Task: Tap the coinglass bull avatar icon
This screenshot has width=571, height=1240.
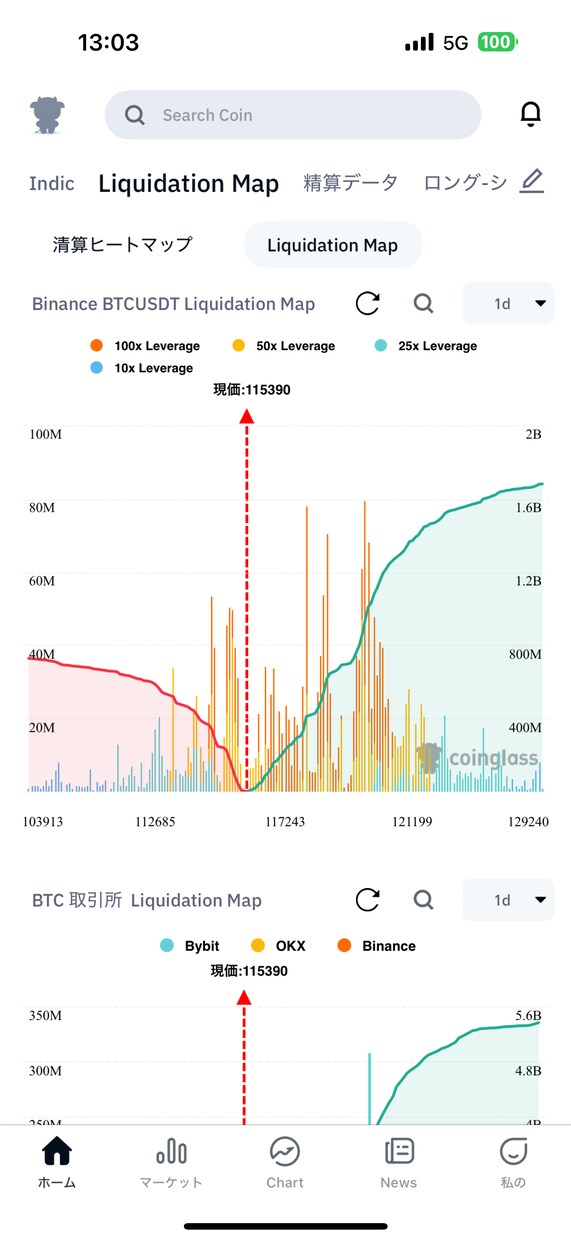Action: [x=46, y=115]
